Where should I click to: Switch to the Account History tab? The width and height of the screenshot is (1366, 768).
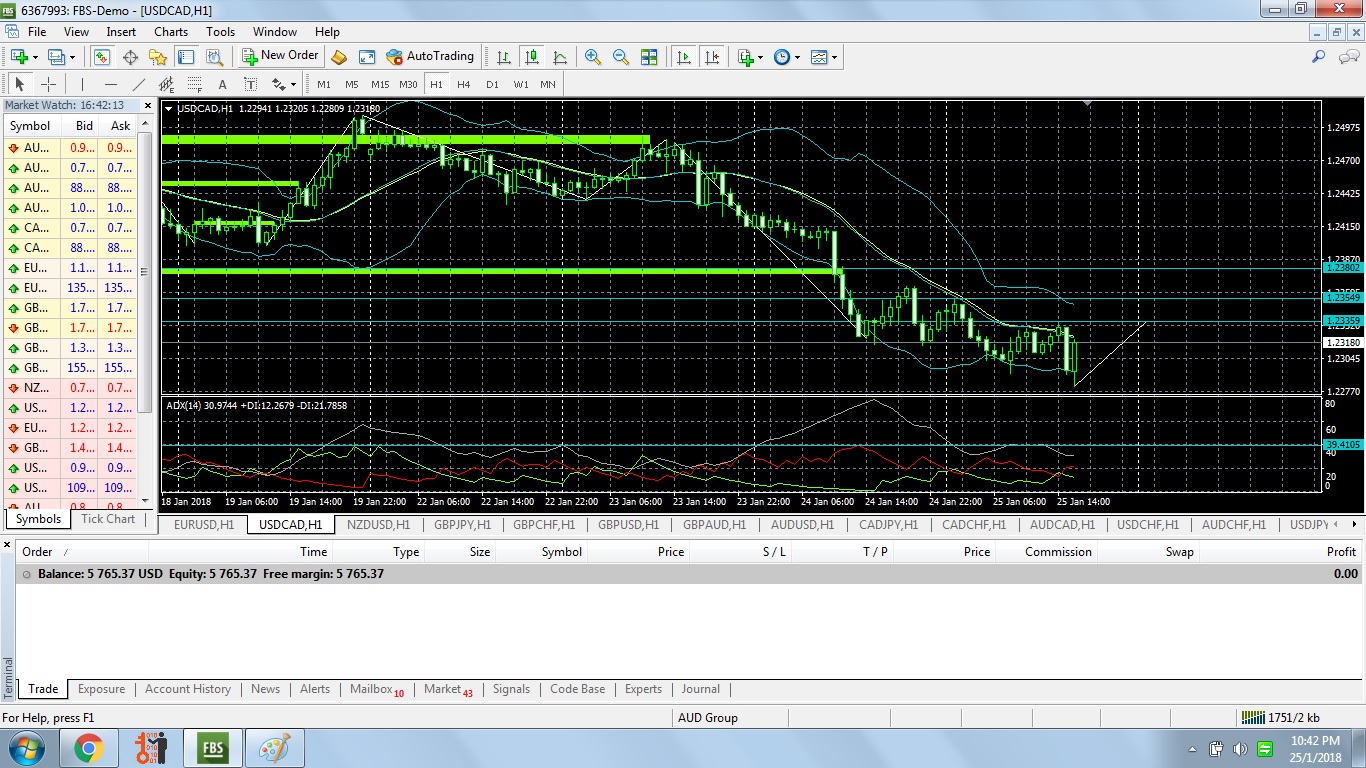click(188, 689)
